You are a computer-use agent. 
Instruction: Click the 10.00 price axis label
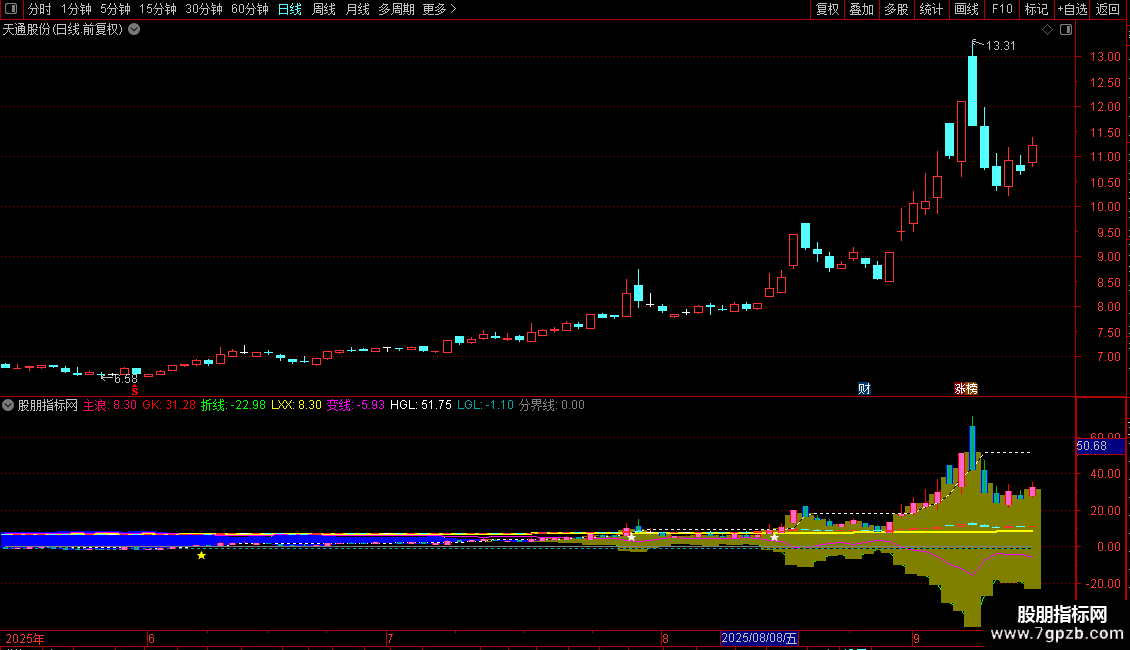1105,207
